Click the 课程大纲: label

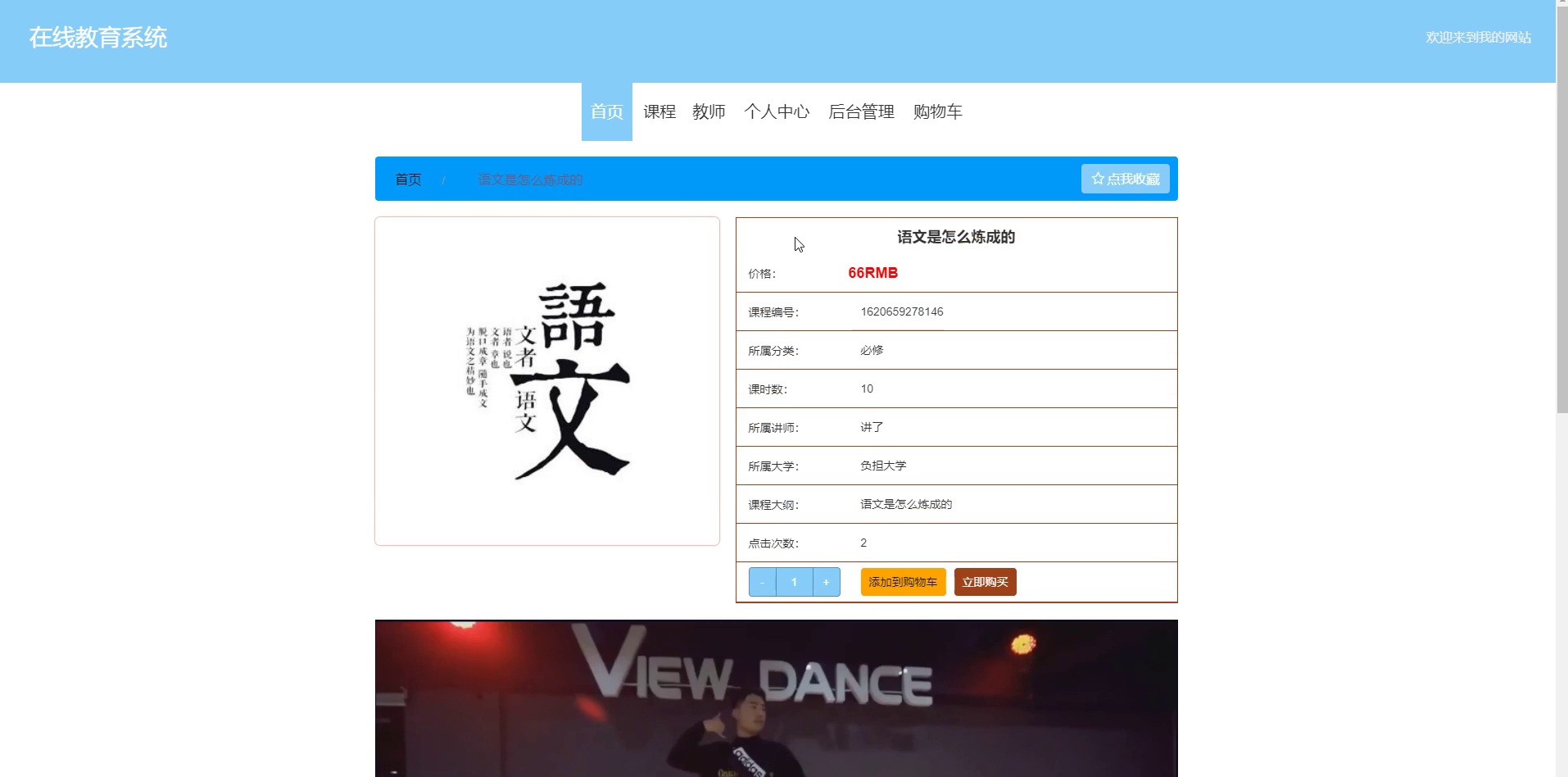(x=773, y=505)
